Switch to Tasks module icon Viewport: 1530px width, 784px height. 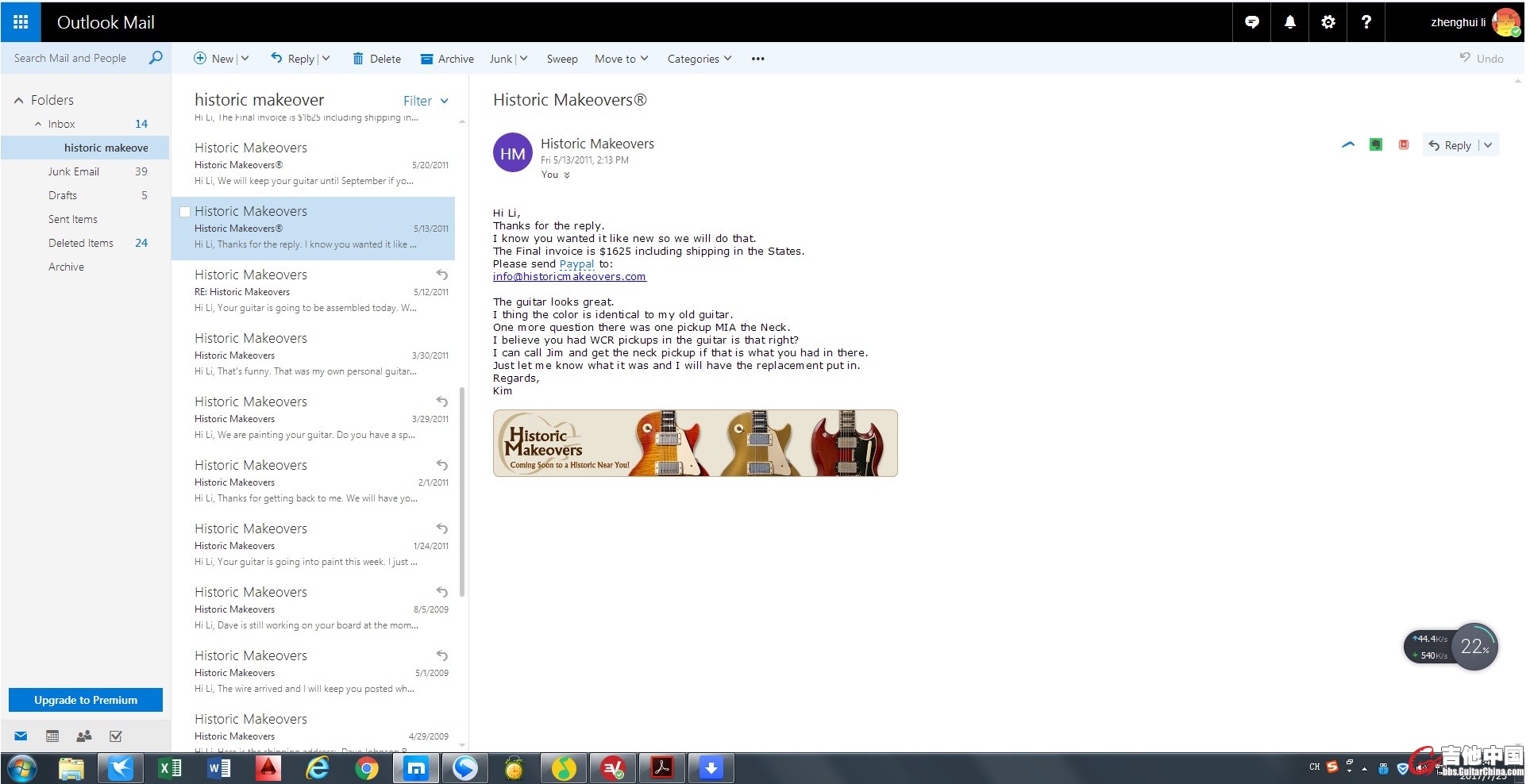click(x=116, y=736)
